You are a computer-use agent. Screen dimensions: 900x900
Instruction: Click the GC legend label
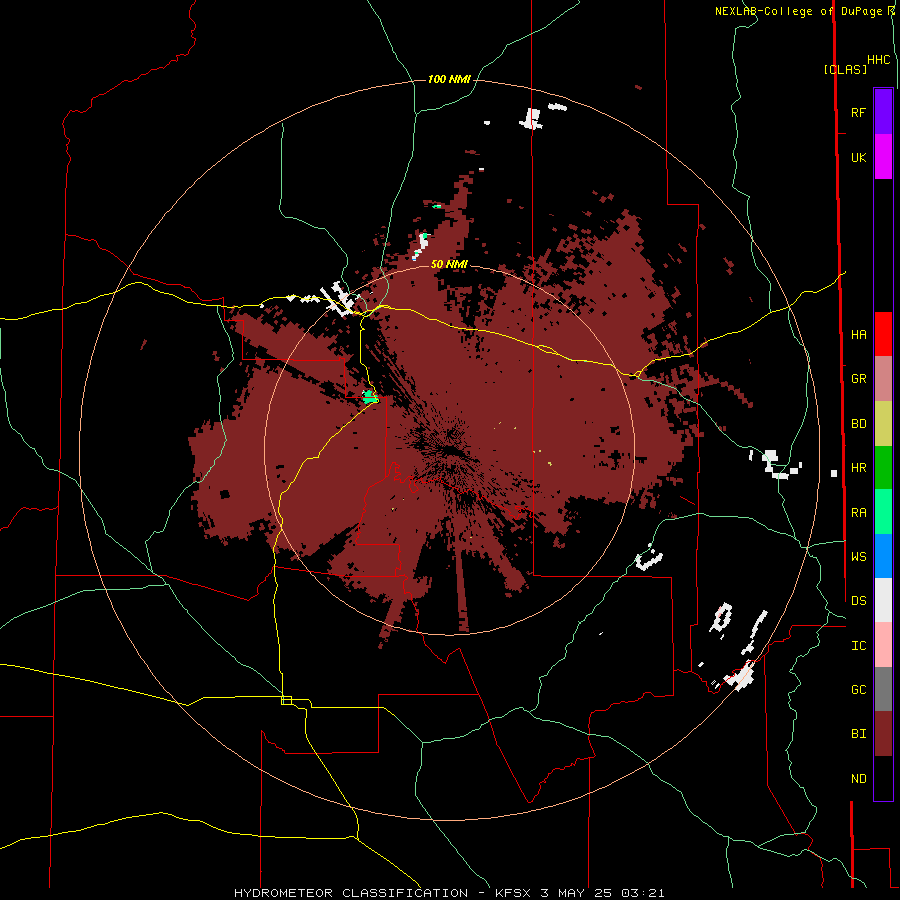tap(858, 690)
